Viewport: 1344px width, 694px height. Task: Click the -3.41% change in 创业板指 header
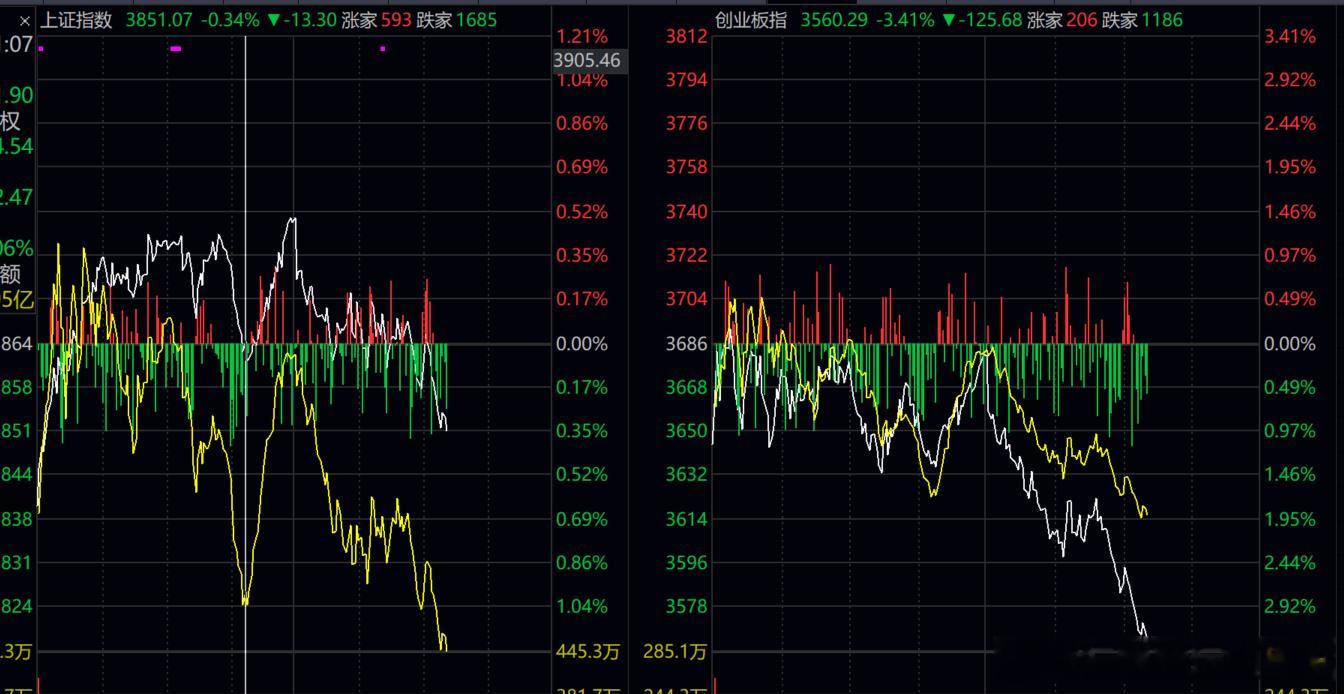(x=905, y=19)
